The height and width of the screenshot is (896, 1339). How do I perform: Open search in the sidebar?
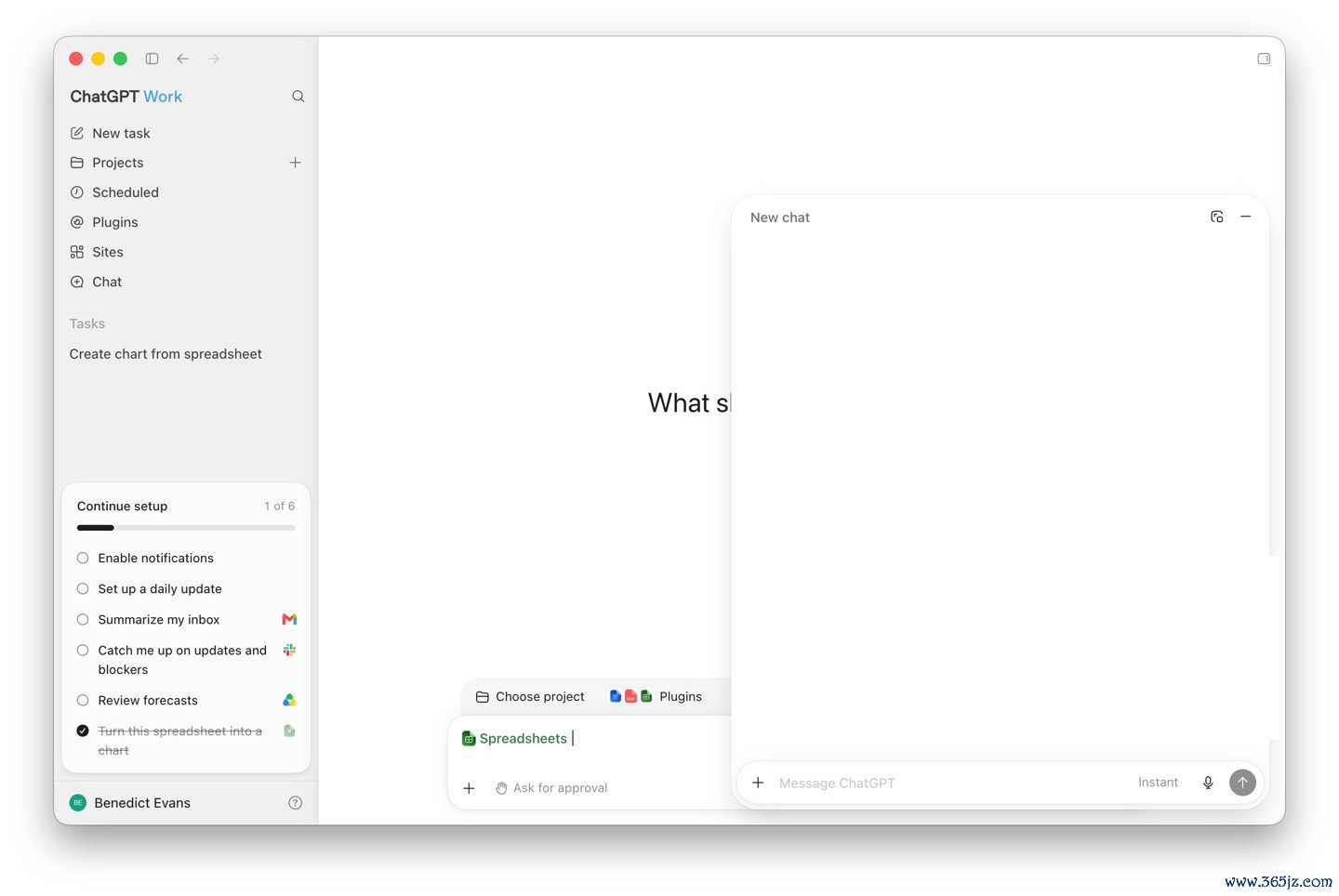tap(298, 97)
